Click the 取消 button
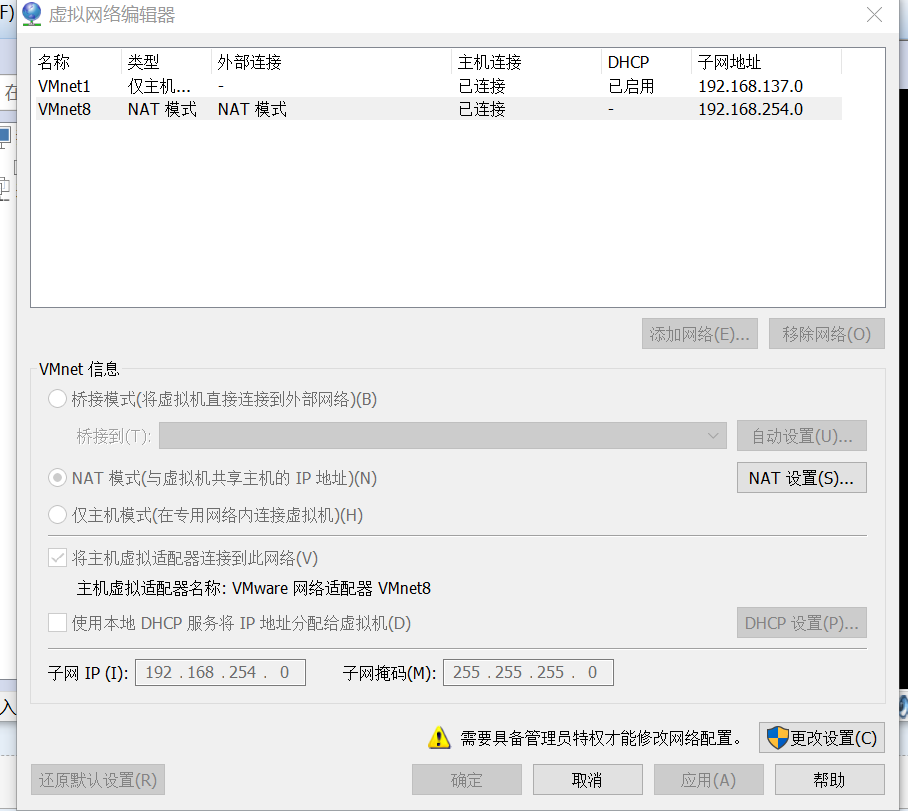The image size is (908, 811). pyautogui.click(x=588, y=780)
